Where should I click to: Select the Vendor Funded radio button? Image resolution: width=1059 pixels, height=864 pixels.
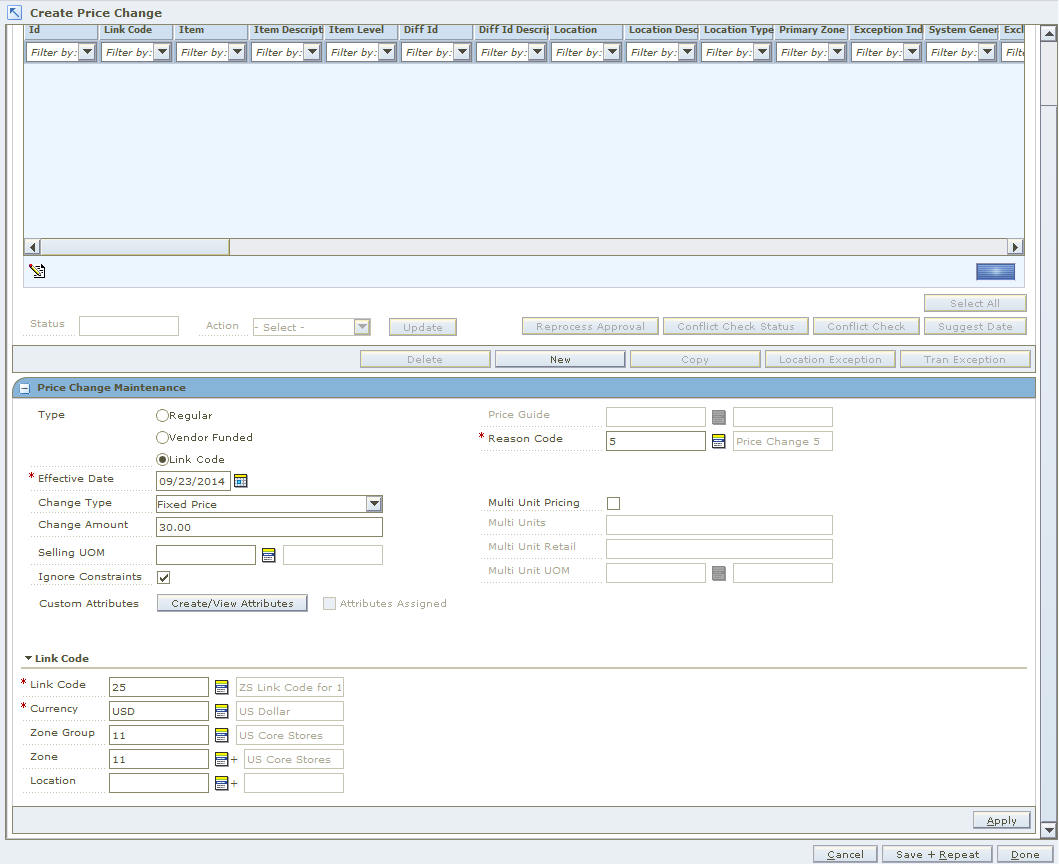pos(162,438)
